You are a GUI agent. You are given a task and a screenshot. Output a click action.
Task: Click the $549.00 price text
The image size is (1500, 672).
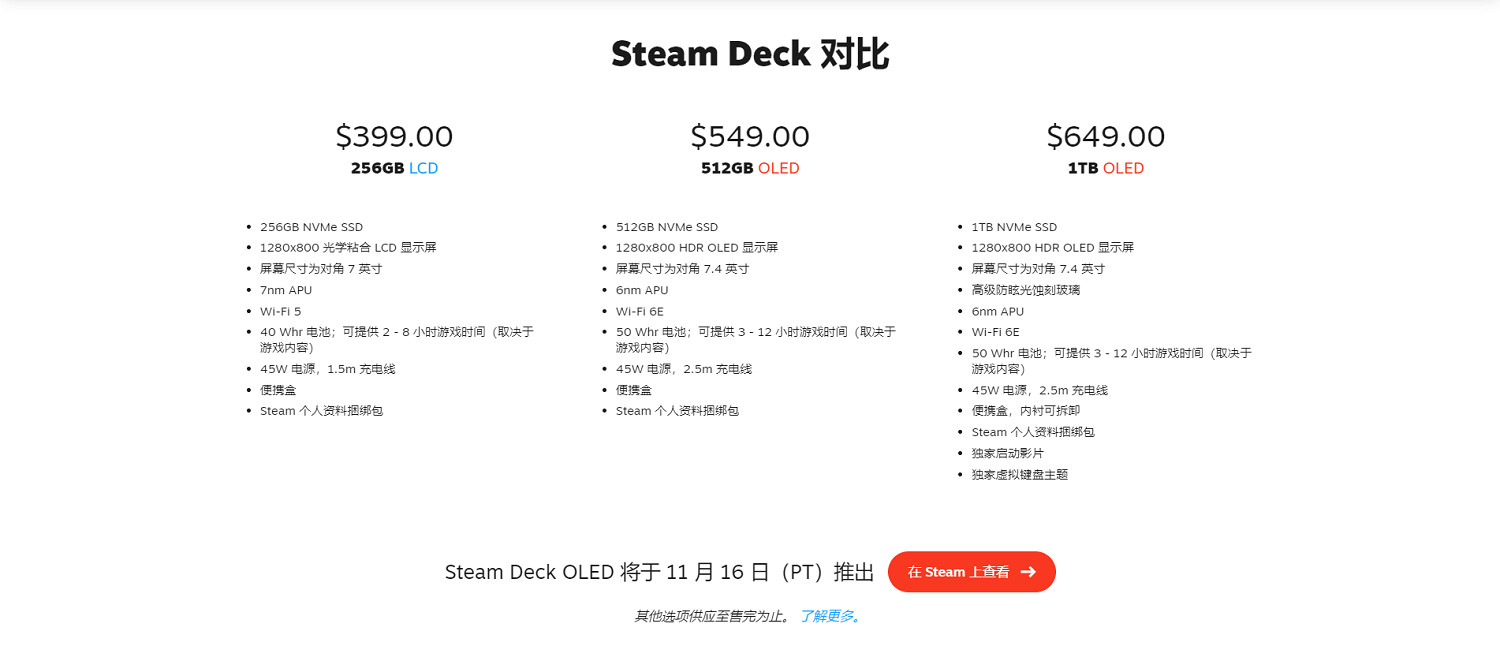tap(750, 136)
